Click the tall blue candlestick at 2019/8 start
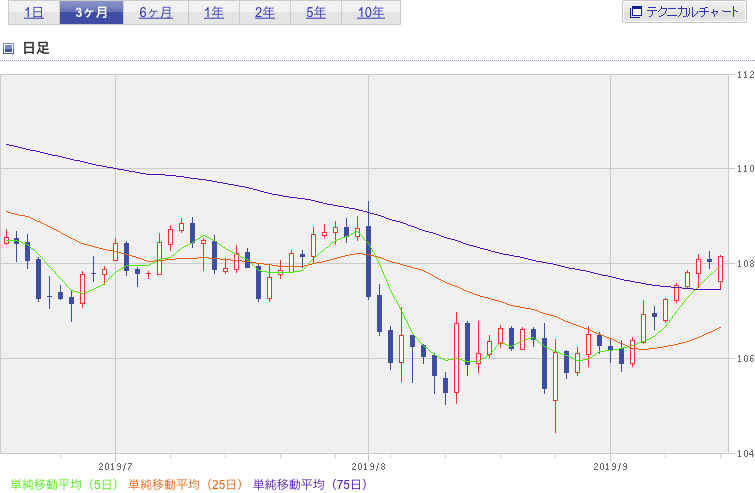This screenshot has width=755, height=493. click(368, 261)
